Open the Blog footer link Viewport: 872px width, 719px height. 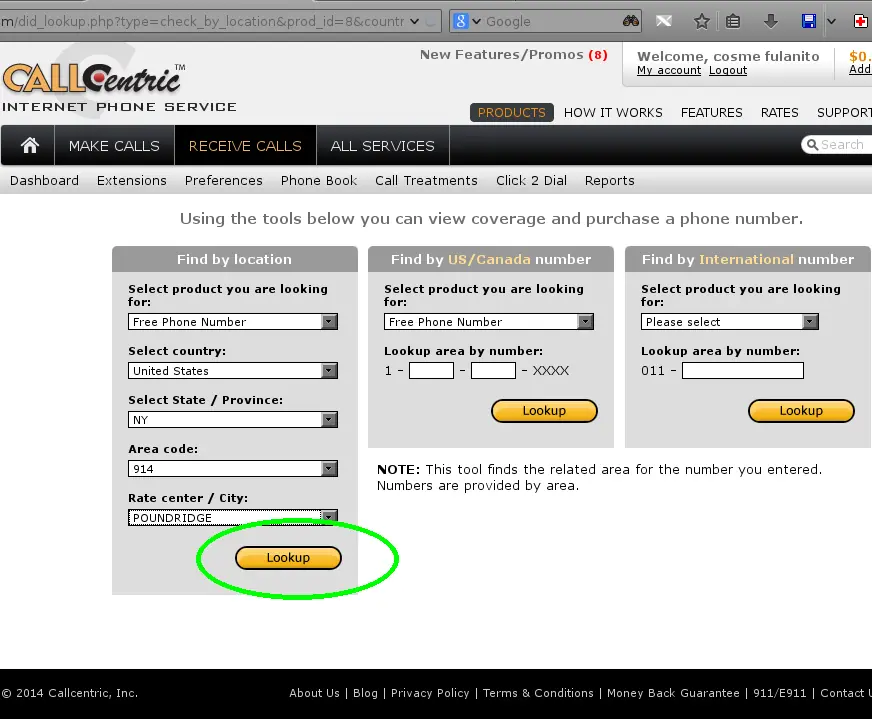coord(365,693)
